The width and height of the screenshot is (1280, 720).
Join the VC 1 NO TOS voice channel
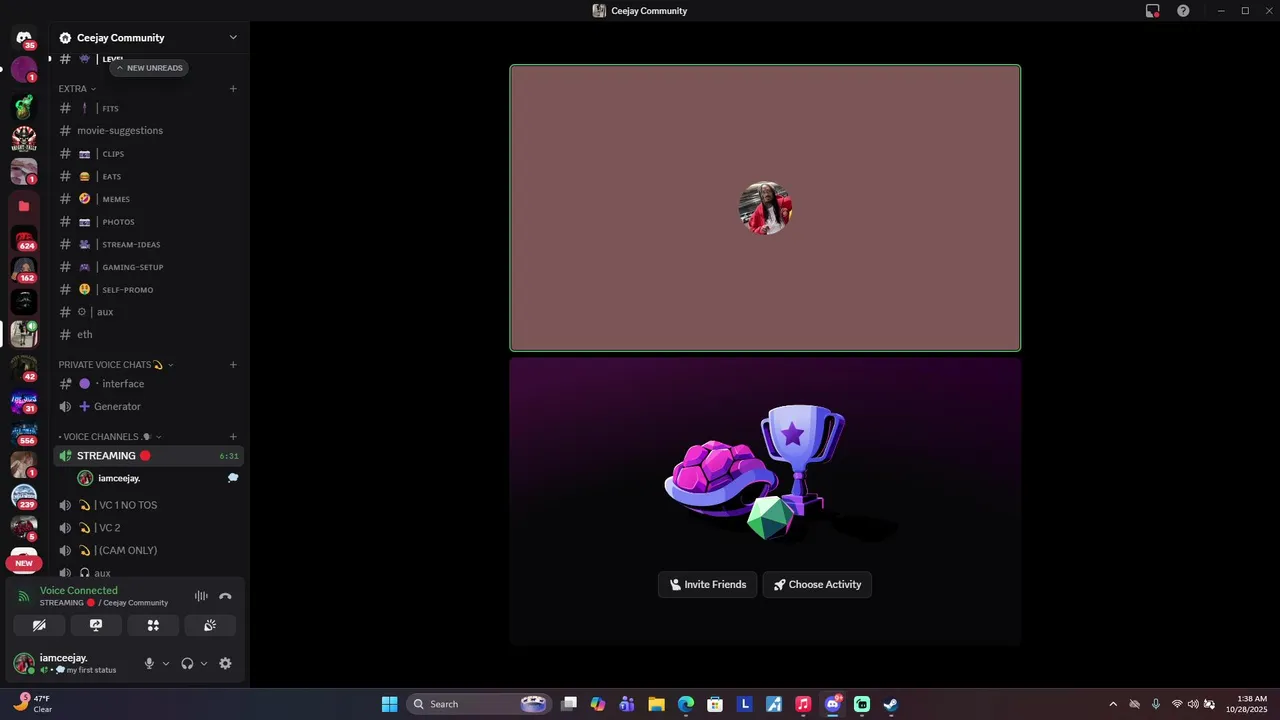(x=148, y=505)
